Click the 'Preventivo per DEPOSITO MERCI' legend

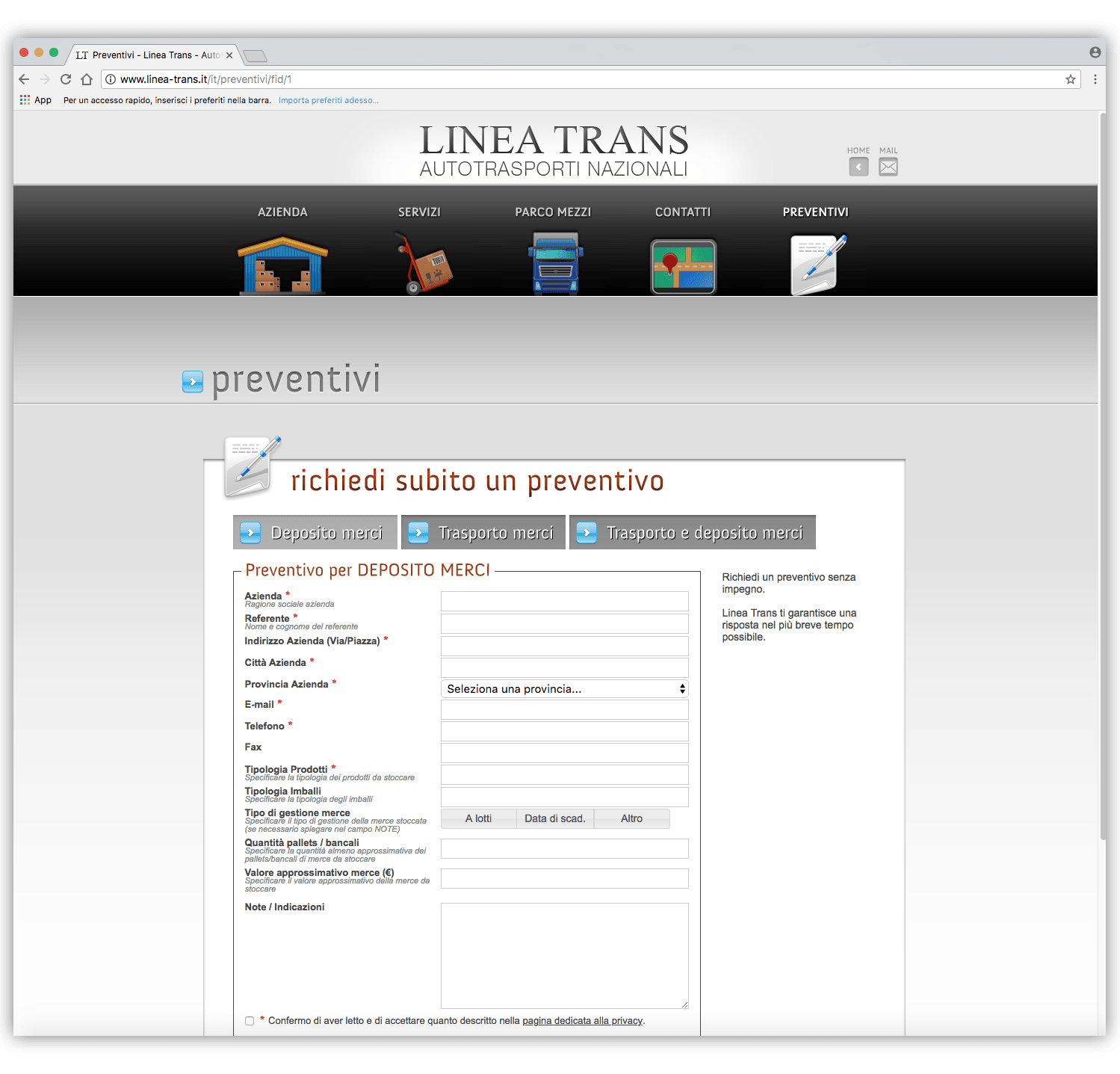[368, 570]
